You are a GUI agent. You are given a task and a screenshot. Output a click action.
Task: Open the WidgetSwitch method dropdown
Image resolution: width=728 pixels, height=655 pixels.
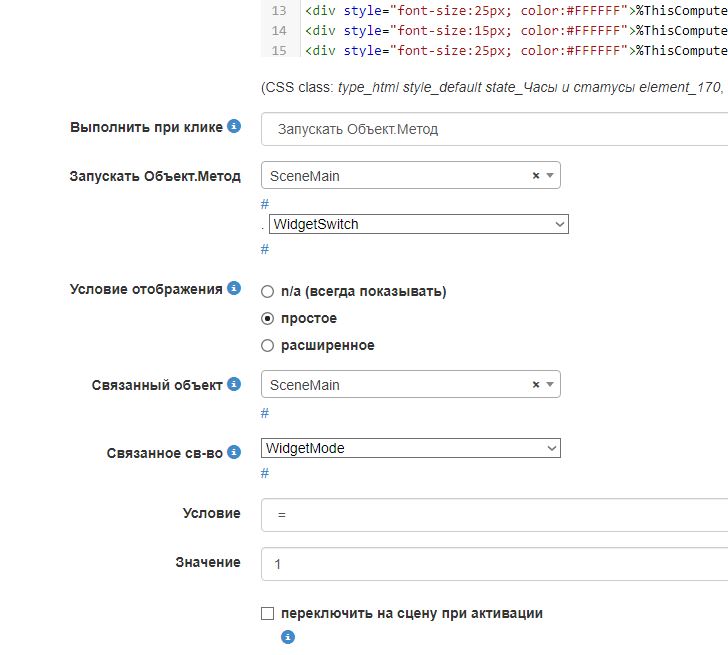tap(418, 224)
